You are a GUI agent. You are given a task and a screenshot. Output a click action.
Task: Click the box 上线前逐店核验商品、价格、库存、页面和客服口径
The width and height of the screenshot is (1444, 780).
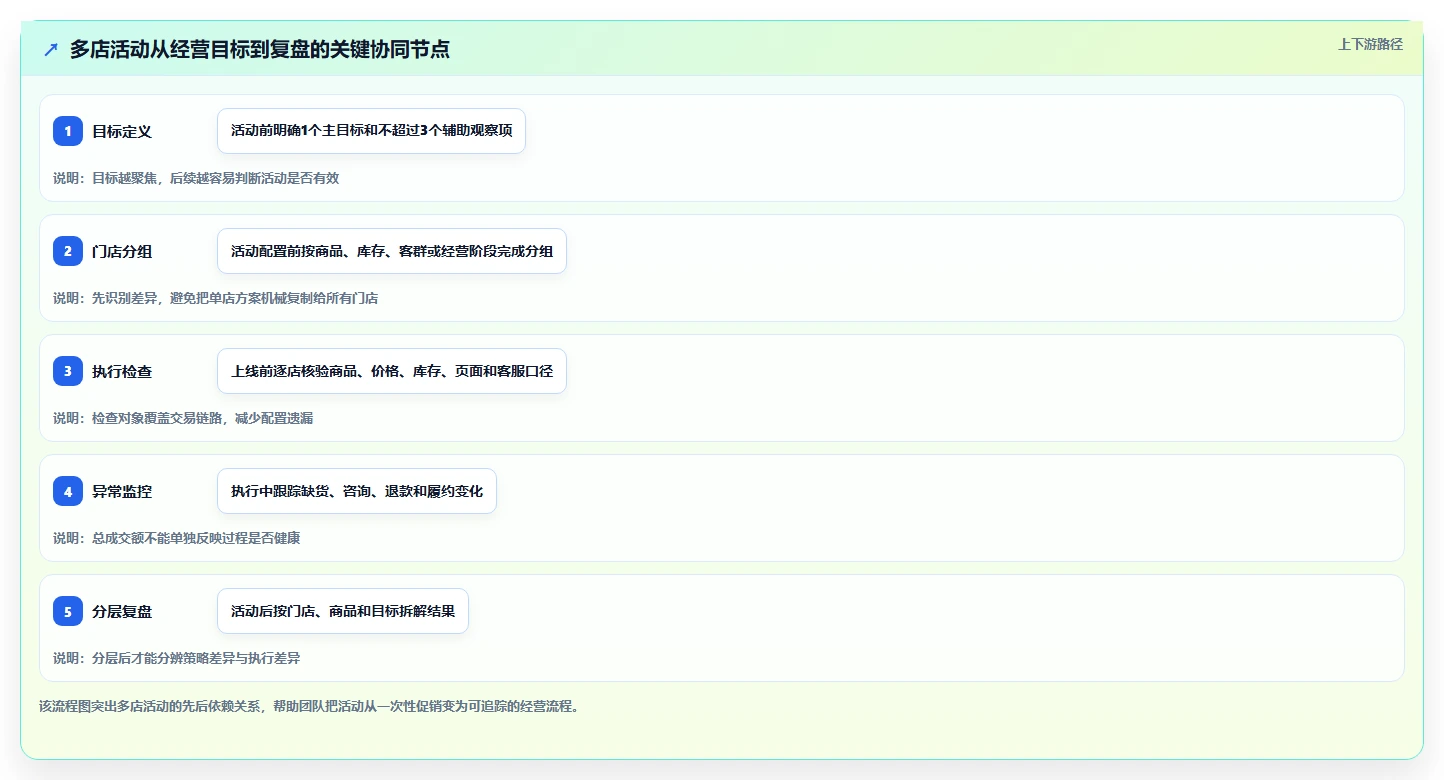pyautogui.click(x=392, y=371)
